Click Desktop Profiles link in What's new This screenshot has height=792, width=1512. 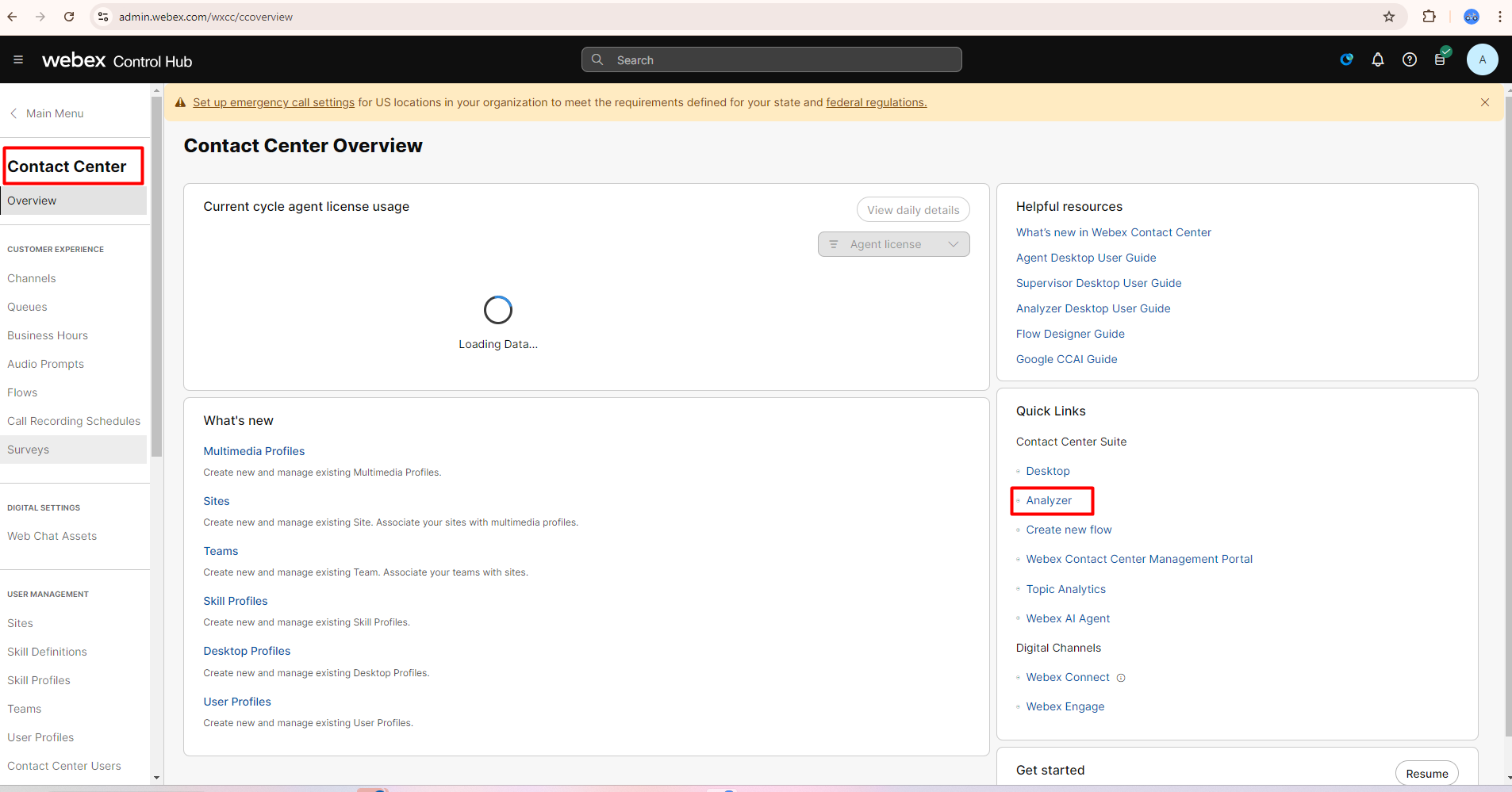(x=247, y=651)
